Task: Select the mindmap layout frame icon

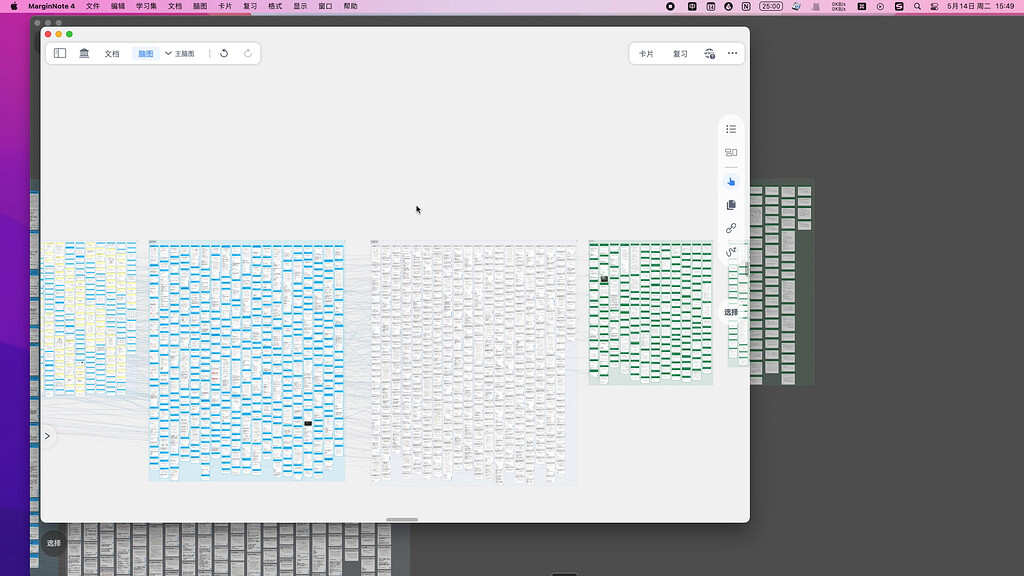Action: click(731, 153)
